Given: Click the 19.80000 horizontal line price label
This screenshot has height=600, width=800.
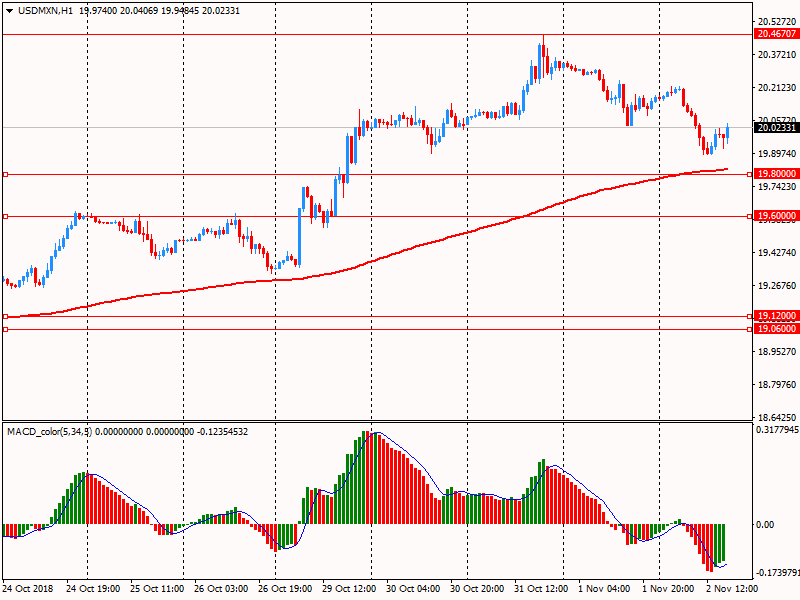Looking at the screenshot, I should pos(777,174).
